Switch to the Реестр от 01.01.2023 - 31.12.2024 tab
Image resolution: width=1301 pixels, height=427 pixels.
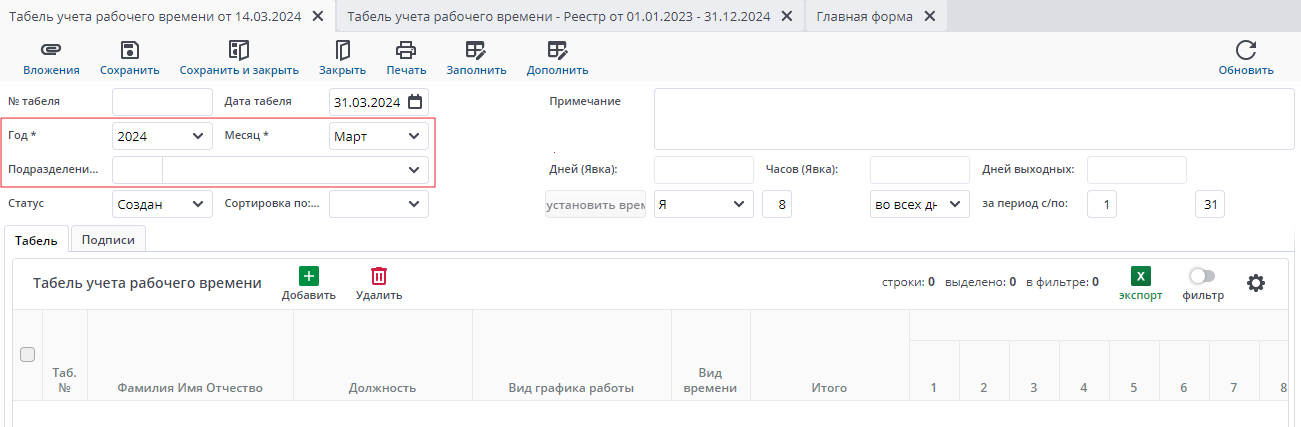[558, 16]
